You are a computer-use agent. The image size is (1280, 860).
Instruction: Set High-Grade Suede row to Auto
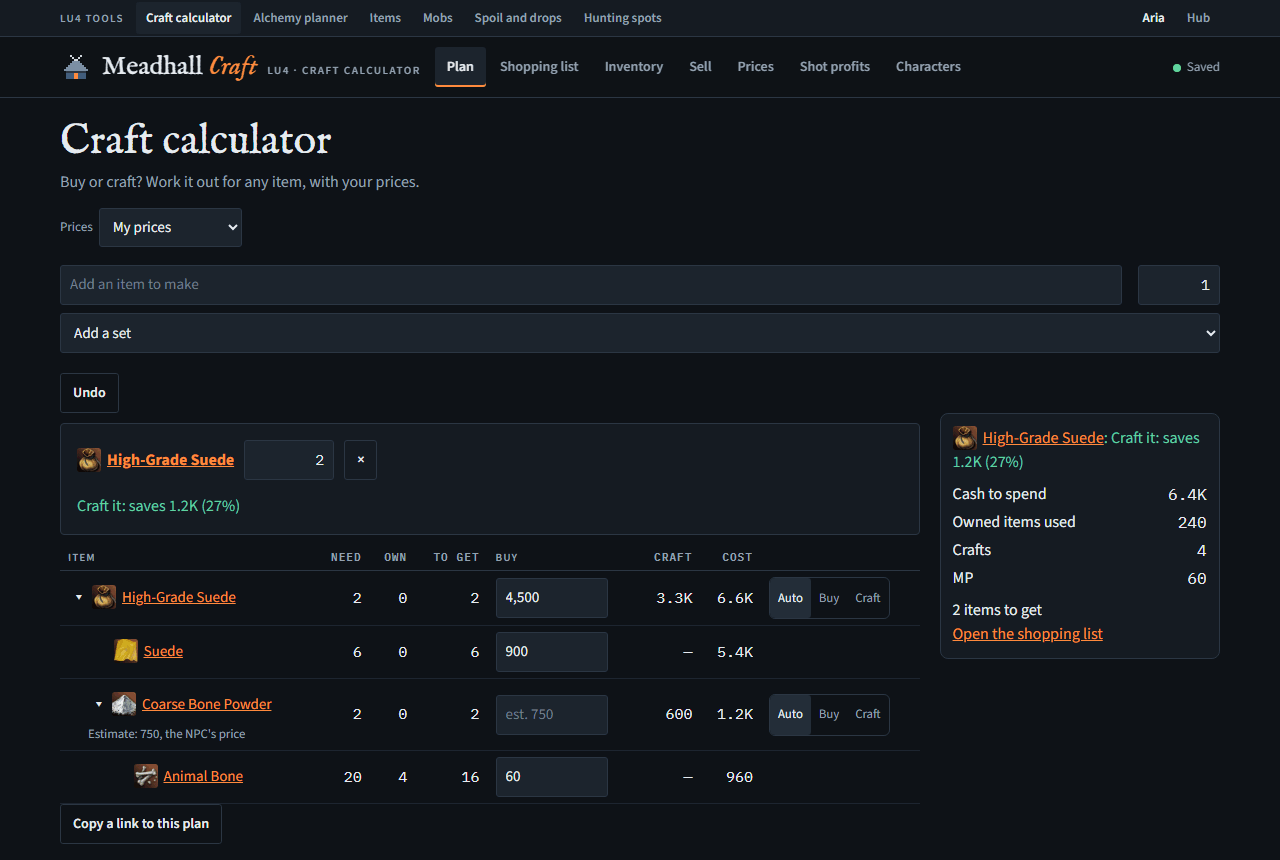coord(790,598)
